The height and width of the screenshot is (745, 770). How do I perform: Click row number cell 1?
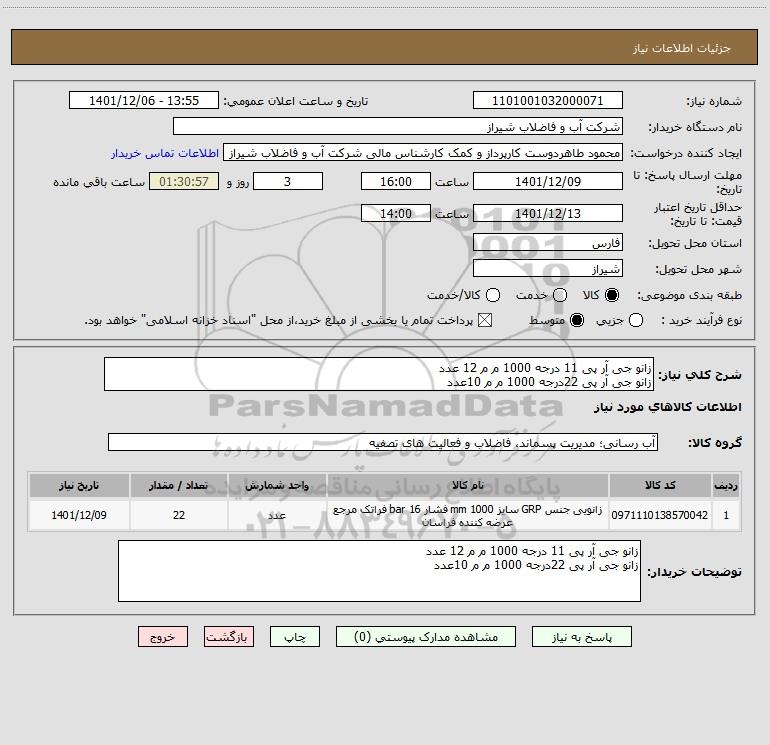point(726,515)
